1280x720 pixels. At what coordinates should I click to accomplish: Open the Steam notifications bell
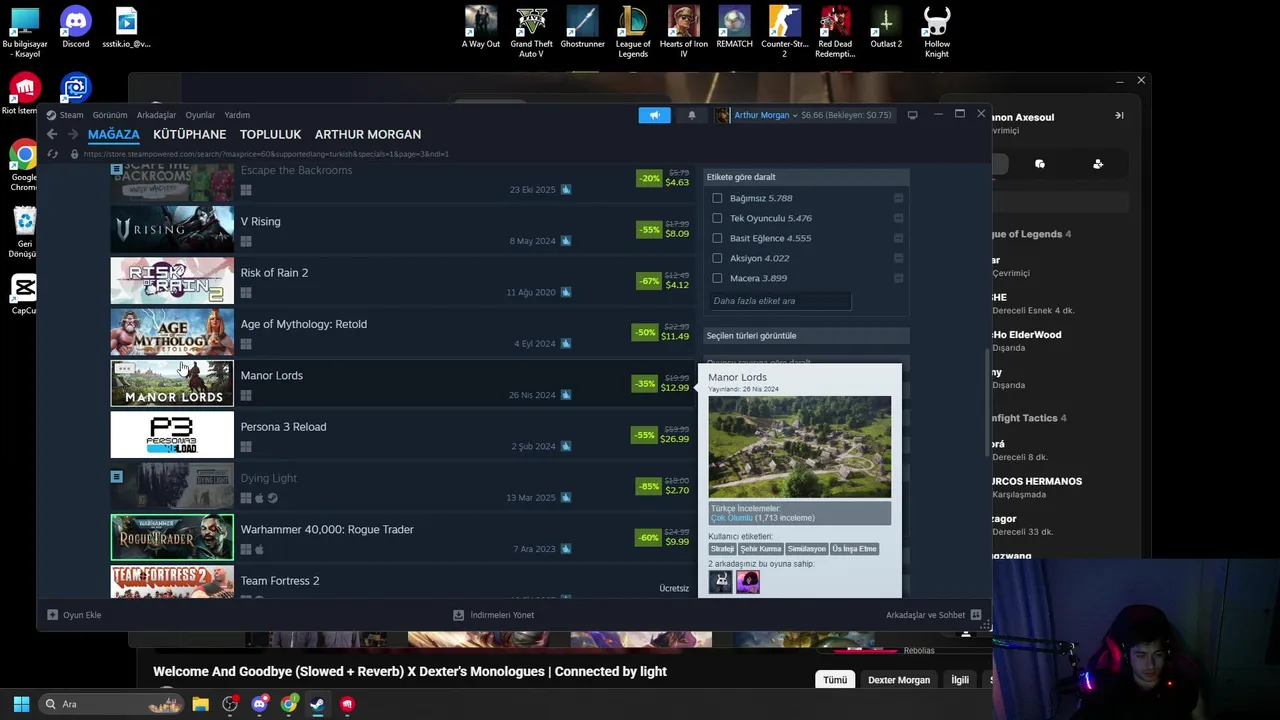click(691, 115)
